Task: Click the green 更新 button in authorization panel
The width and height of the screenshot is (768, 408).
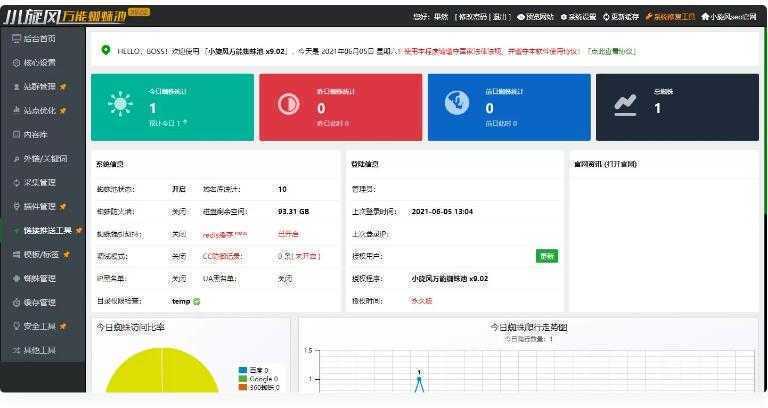Action: pos(547,256)
